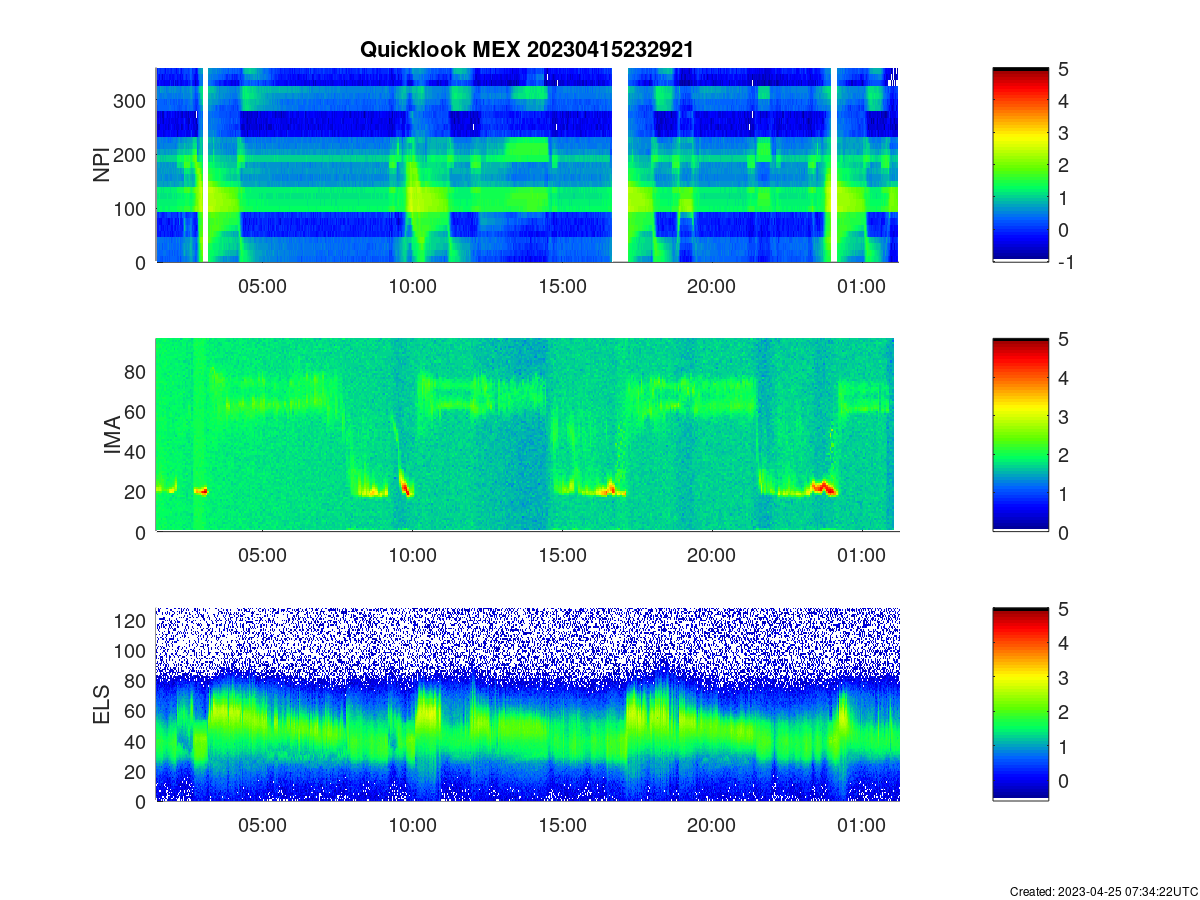The height and width of the screenshot is (900, 1200).
Task: Click the "15:00" time tick under NPI panel
Action: point(562,286)
